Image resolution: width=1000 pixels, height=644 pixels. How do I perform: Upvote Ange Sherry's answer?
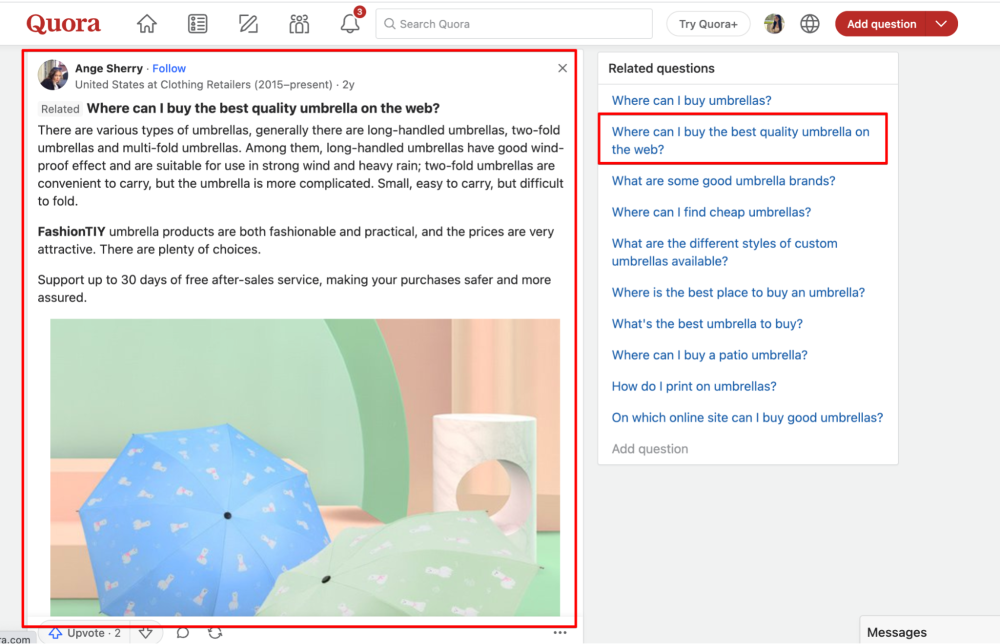click(86, 633)
